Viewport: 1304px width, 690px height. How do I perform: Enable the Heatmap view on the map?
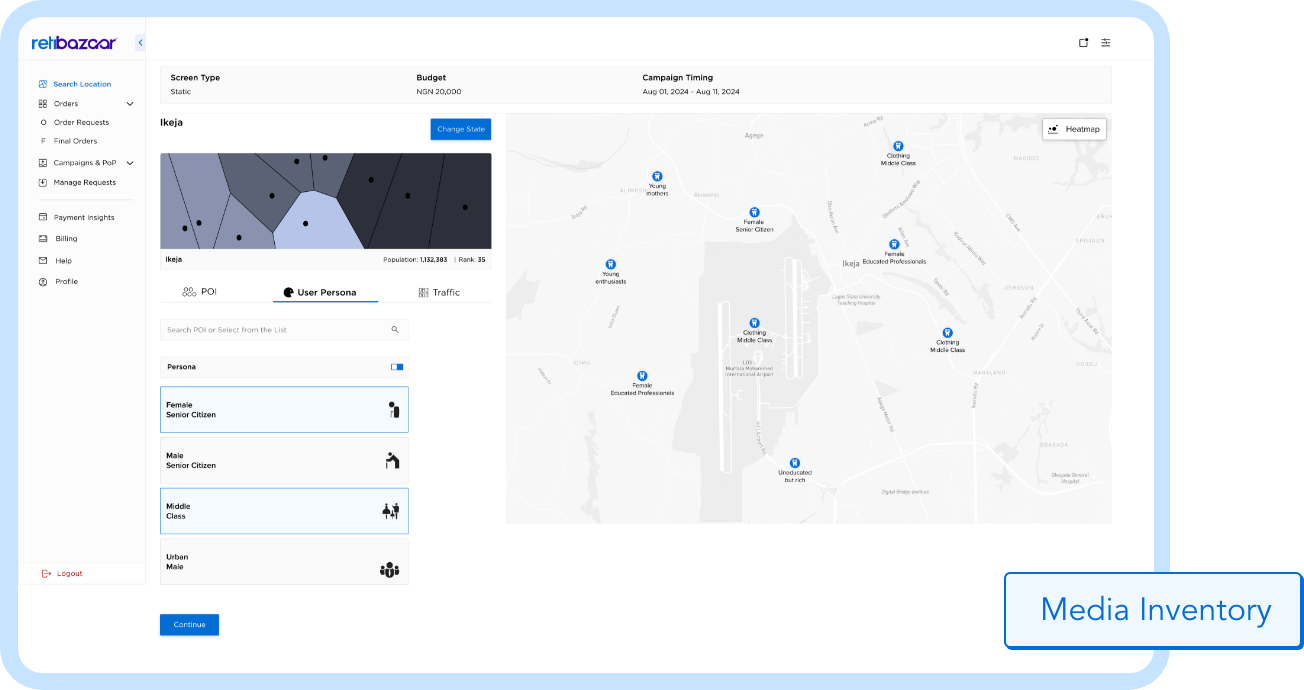pos(1075,129)
